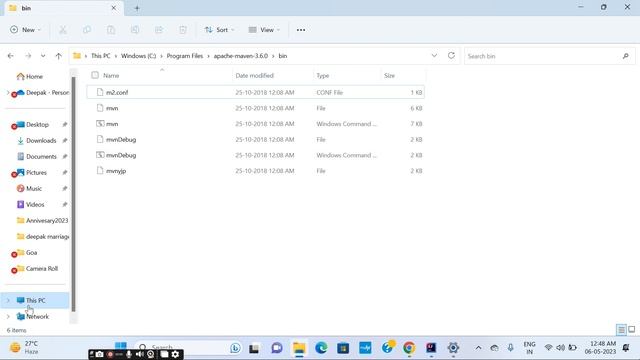The width and height of the screenshot is (640, 360).
Task: Sort by Date modified column header
Action: (x=254, y=76)
